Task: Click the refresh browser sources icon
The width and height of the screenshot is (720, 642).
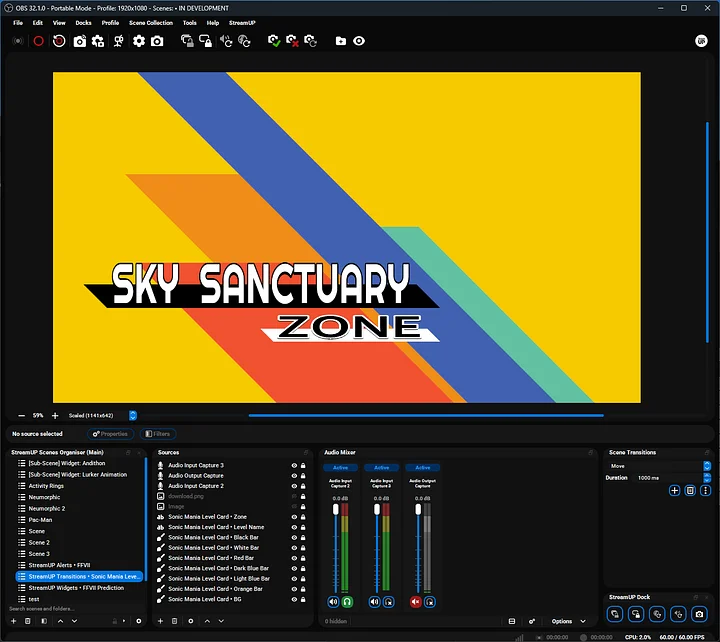Action: 244,41
